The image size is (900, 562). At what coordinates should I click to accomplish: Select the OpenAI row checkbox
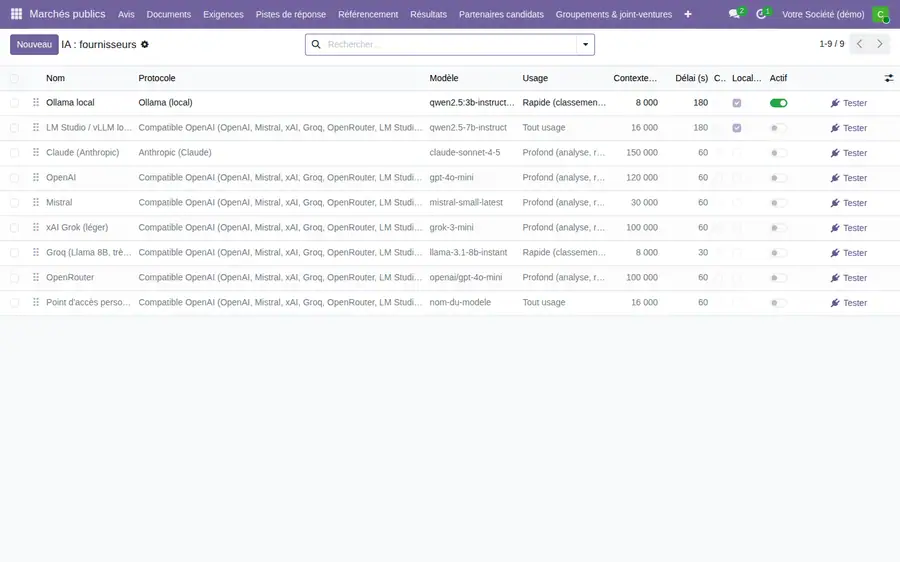click(x=14, y=177)
